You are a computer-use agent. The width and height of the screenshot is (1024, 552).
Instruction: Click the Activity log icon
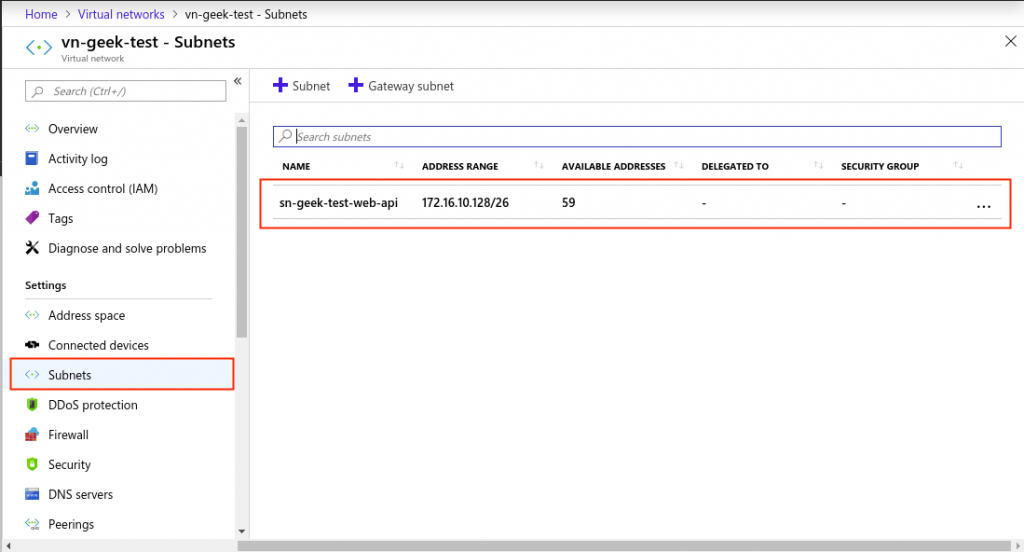pyautogui.click(x=31, y=158)
